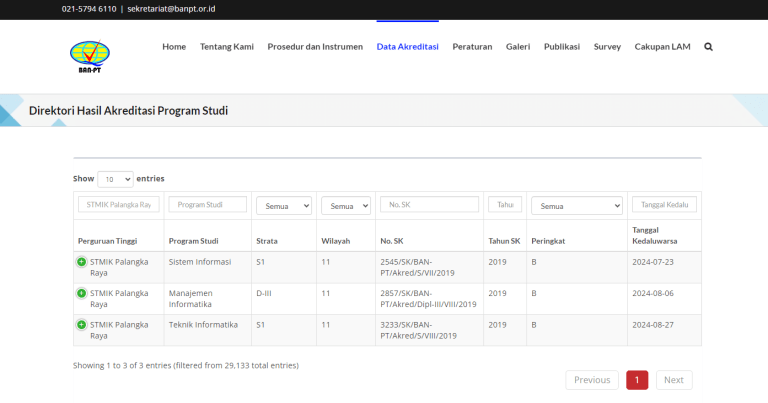Open the Data Akreditasi menu

click(407, 47)
